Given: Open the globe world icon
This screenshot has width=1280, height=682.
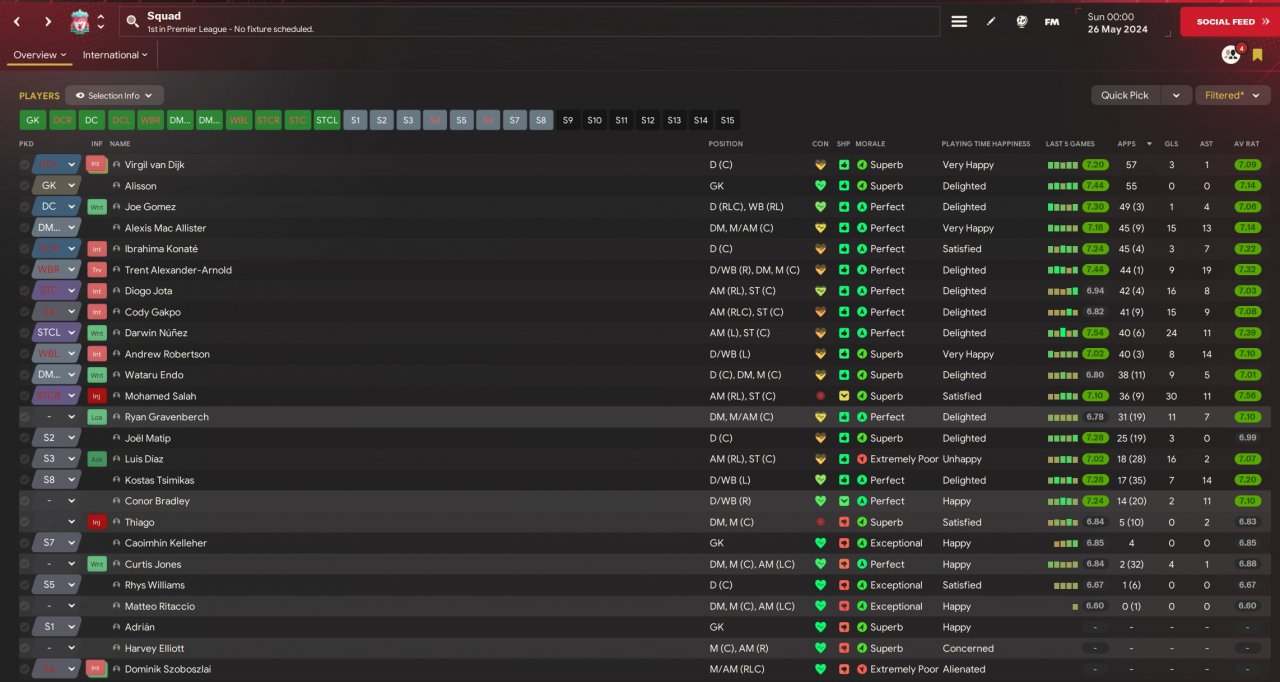Looking at the screenshot, I should tap(1021, 21).
